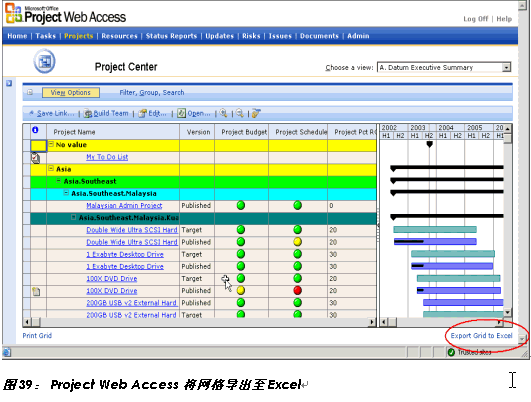Screen dimensions: 531x402
Task: Click the Edit icon in the toolbar
Action: [x=143, y=113]
